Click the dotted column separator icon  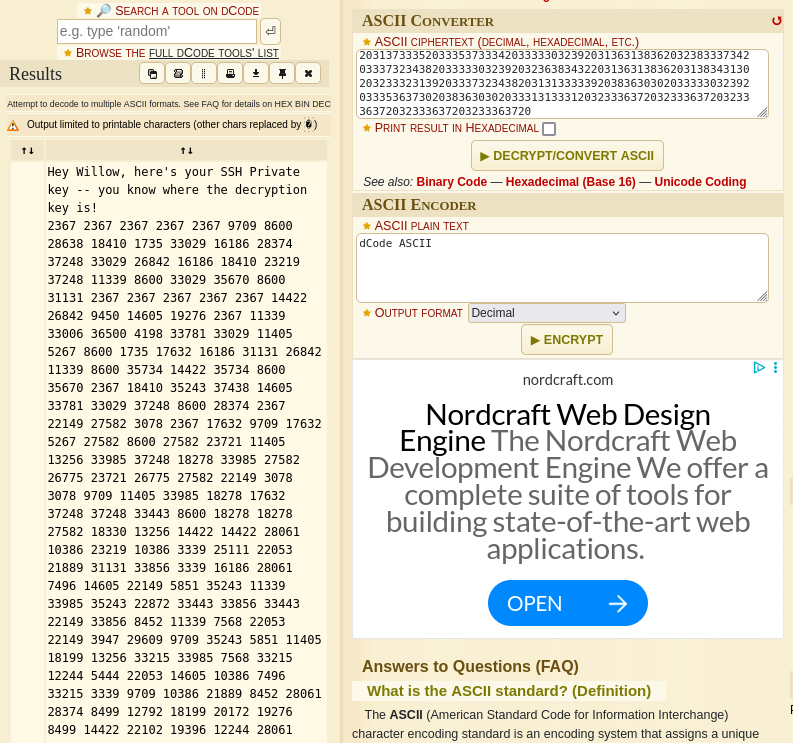click(x=204, y=74)
